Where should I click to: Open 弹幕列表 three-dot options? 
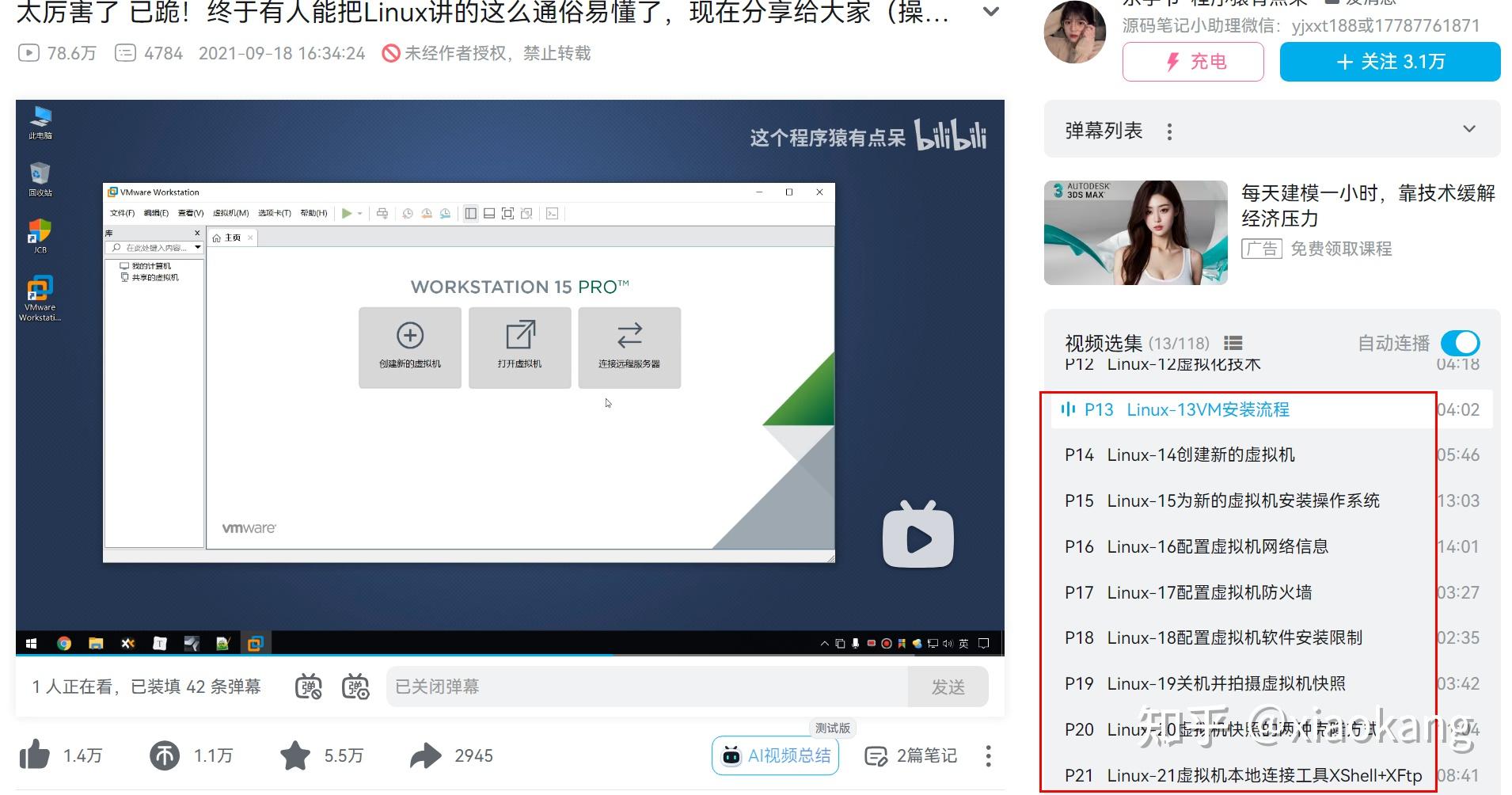pyautogui.click(x=1169, y=131)
